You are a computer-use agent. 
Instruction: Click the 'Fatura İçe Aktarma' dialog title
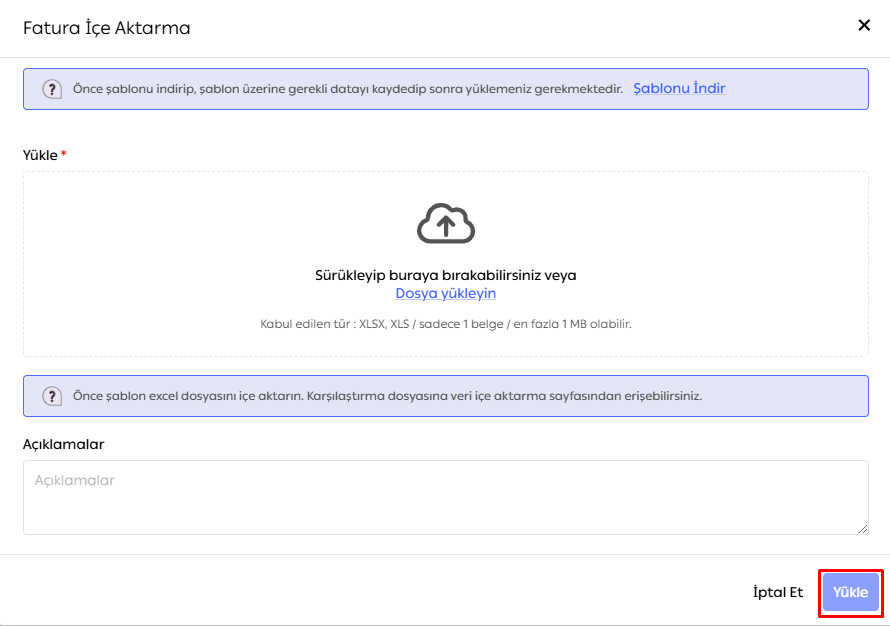click(107, 28)
